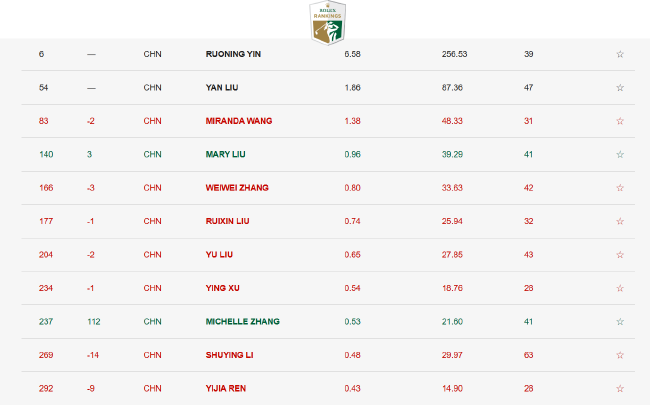Screen dimensions: 650x405
Task: Click average points 1.86 for Yan Liu
Action: tap(352, 88)
